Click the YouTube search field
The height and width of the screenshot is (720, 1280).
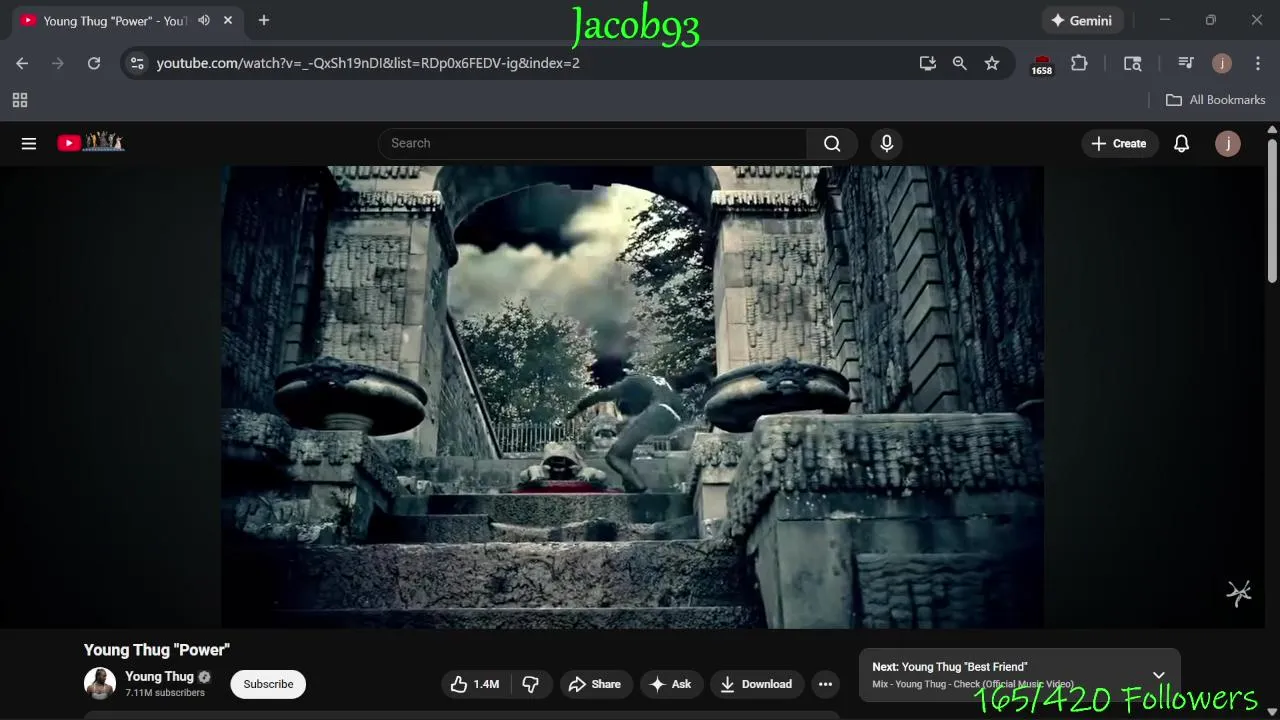point(592,143)
